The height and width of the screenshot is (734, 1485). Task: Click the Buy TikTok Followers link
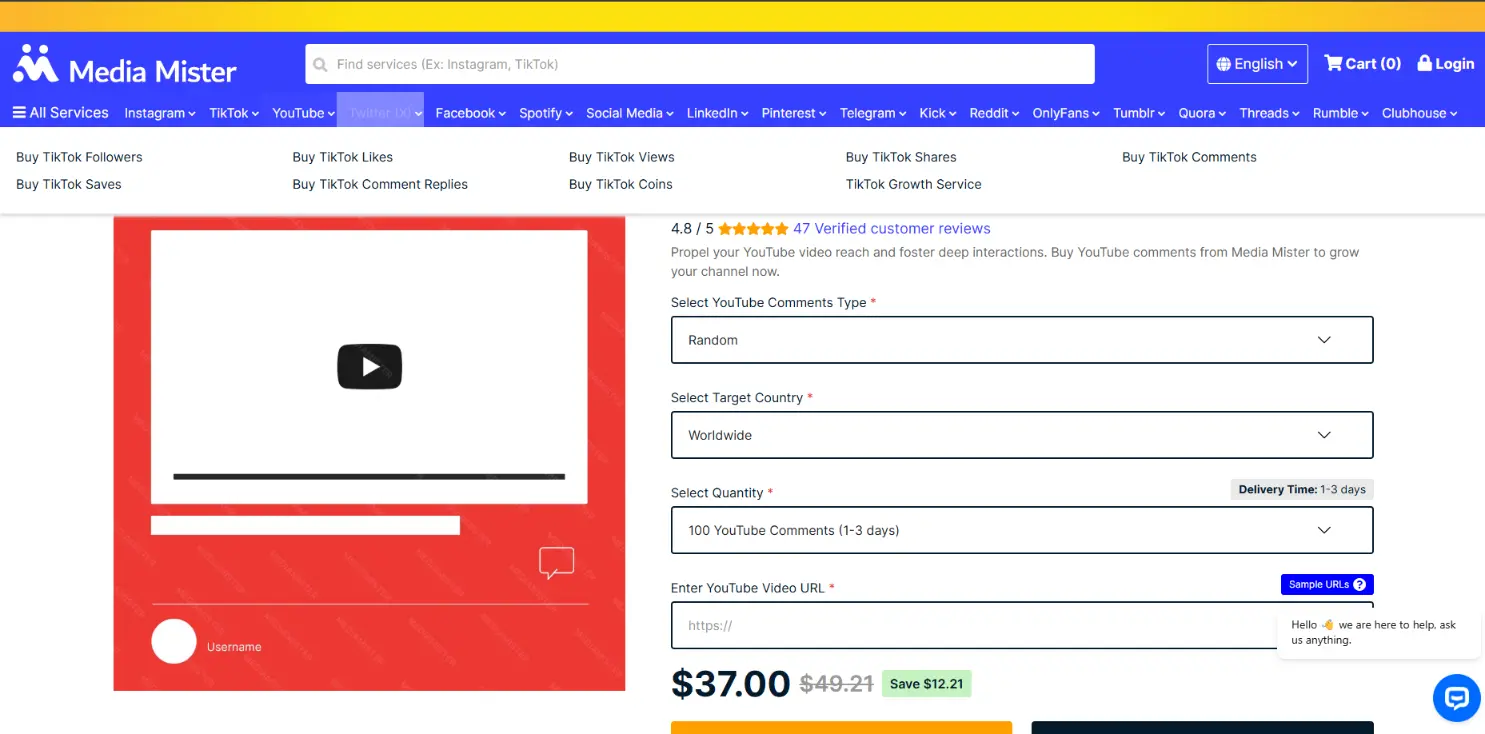[79, 157]
